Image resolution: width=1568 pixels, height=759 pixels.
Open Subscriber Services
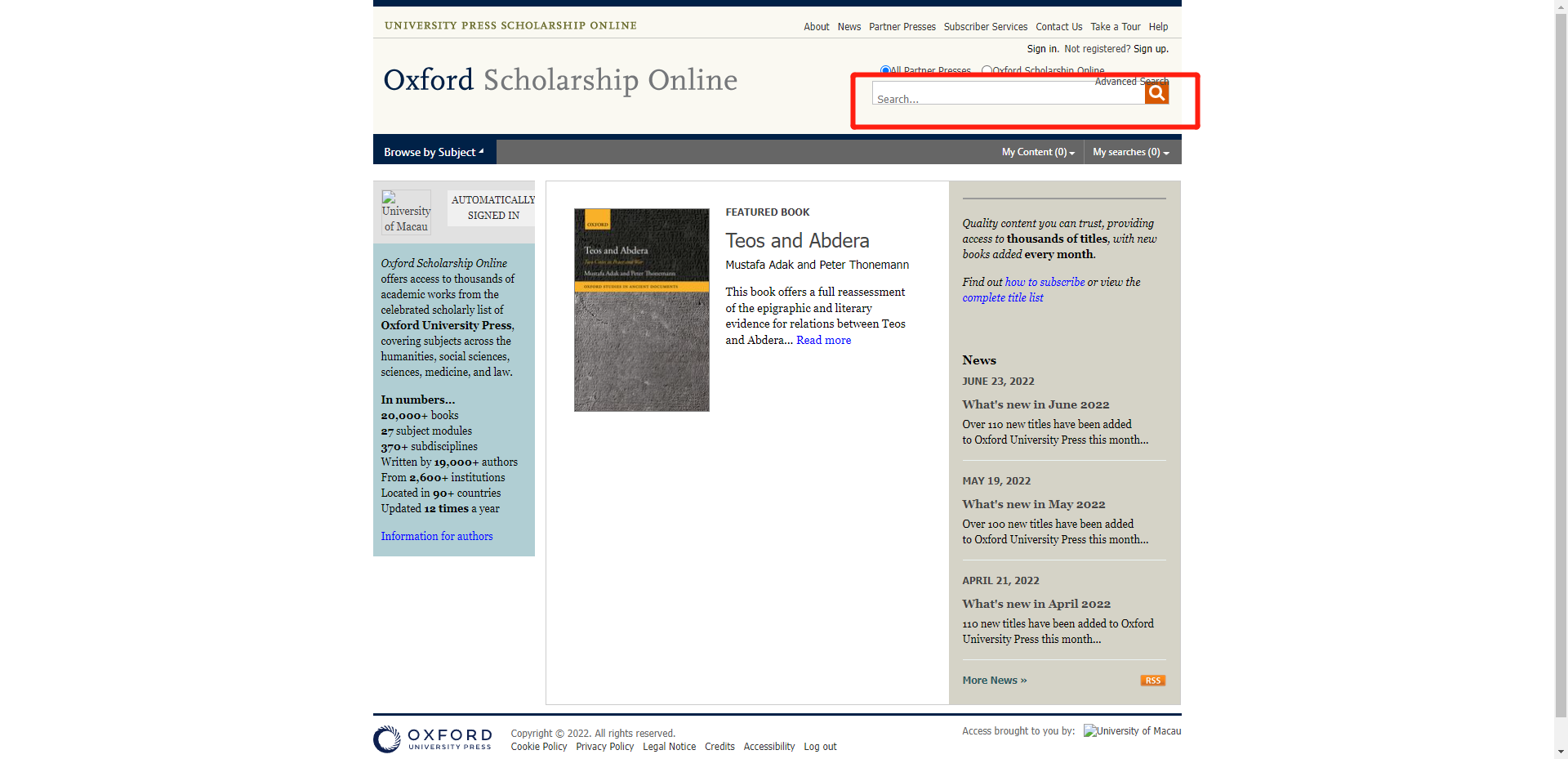coord(986,27)
